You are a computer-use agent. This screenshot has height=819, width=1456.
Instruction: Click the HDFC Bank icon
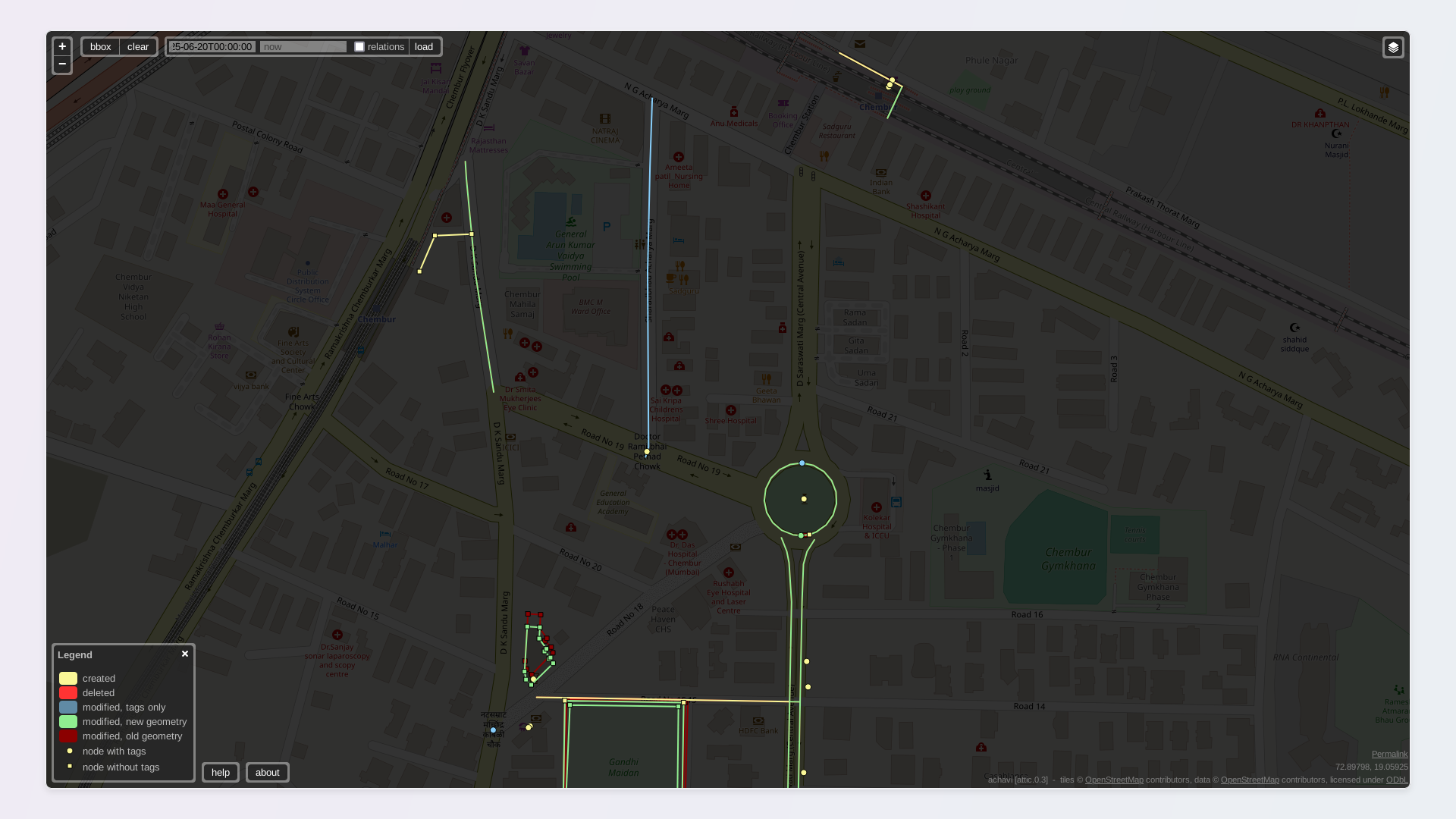tap(758, 721)
